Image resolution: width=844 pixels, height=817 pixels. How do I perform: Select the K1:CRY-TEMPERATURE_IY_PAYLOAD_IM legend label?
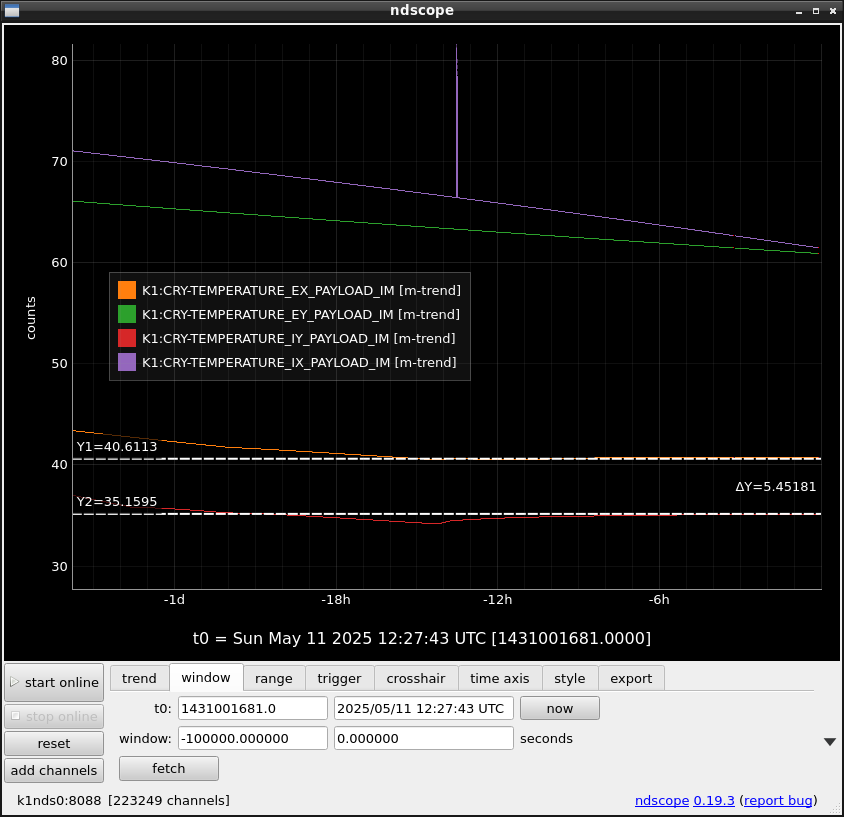point(299,339)
